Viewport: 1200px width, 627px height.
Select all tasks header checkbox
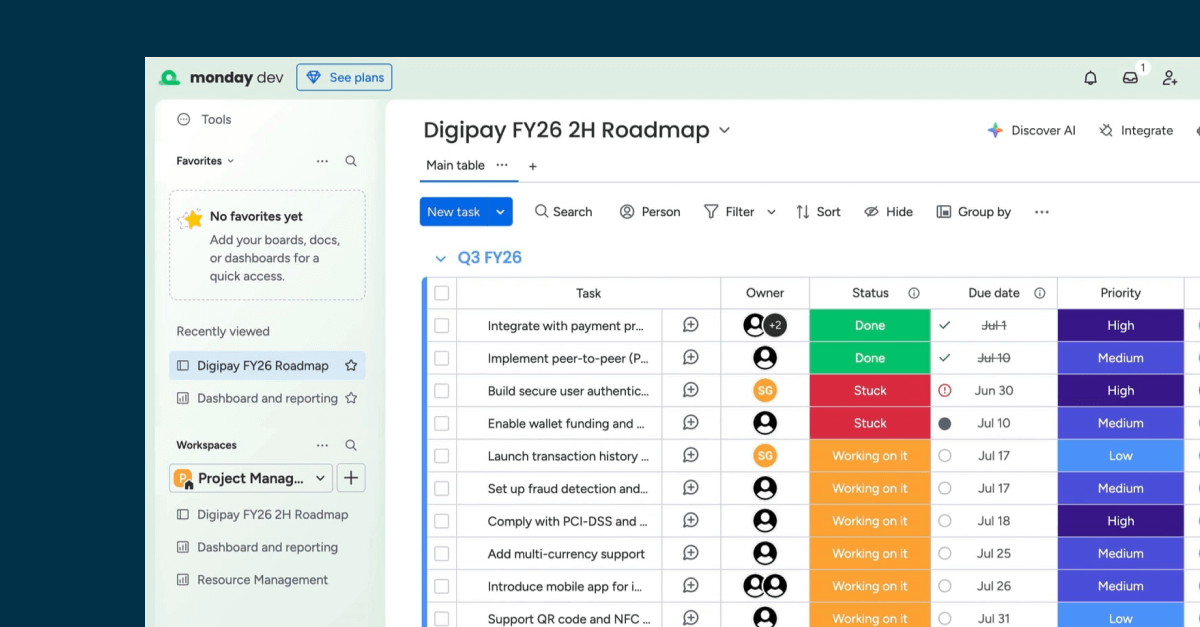[x=442, y=293]
